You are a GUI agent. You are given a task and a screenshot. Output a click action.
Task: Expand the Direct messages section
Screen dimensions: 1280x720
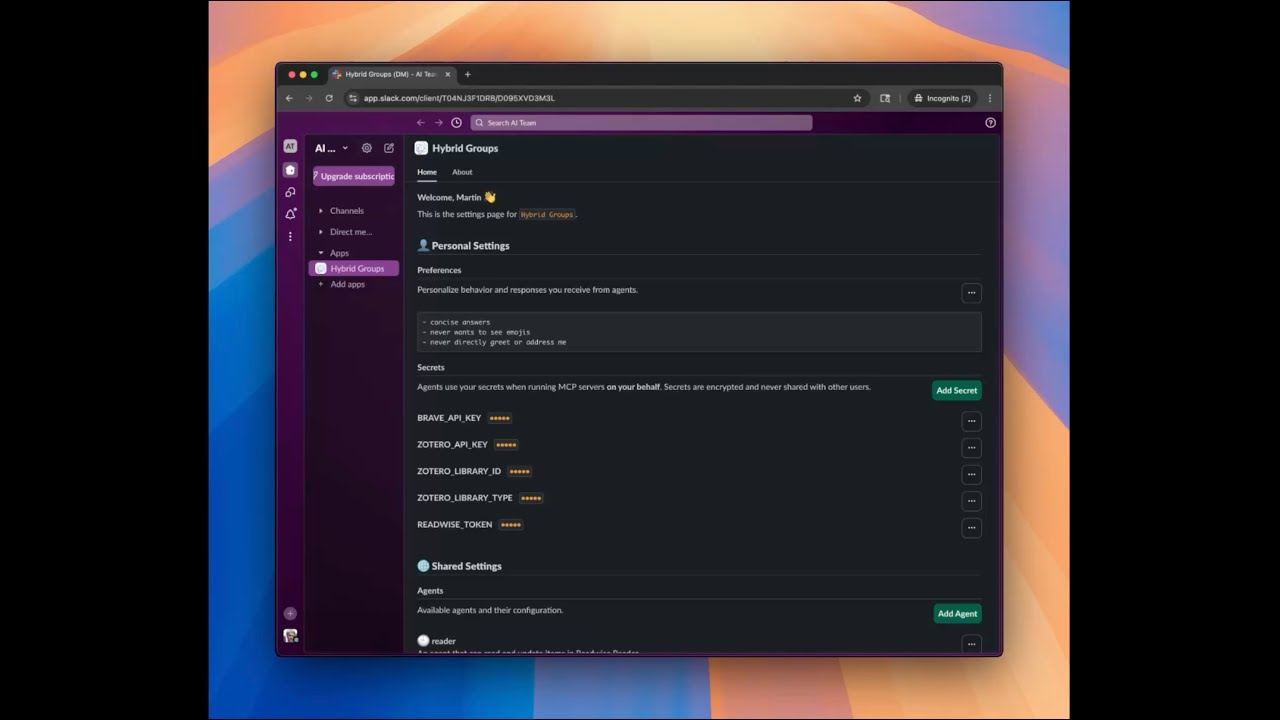(x=321, y=232)
